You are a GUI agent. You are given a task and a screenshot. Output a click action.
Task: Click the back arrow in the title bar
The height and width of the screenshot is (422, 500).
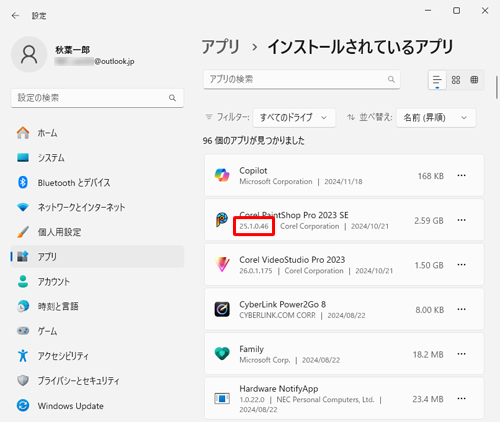click(15, 16)
